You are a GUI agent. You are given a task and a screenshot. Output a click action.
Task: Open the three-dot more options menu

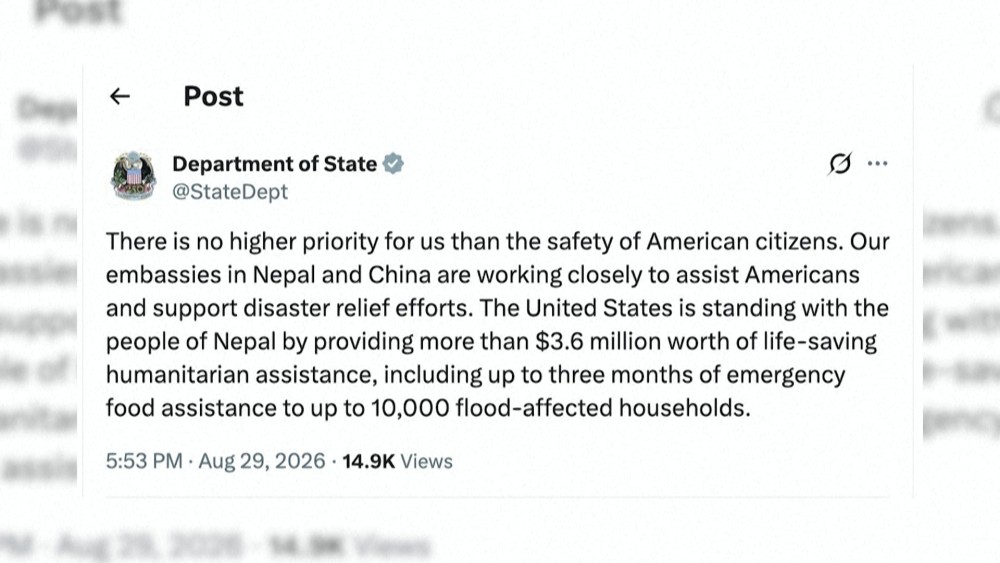(878, 164)
